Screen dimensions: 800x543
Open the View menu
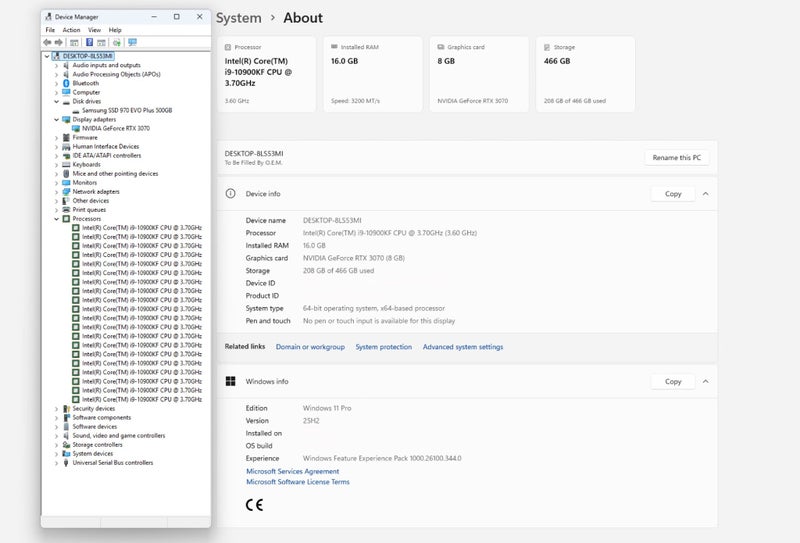pyautogui.click(x=94, y=30)
